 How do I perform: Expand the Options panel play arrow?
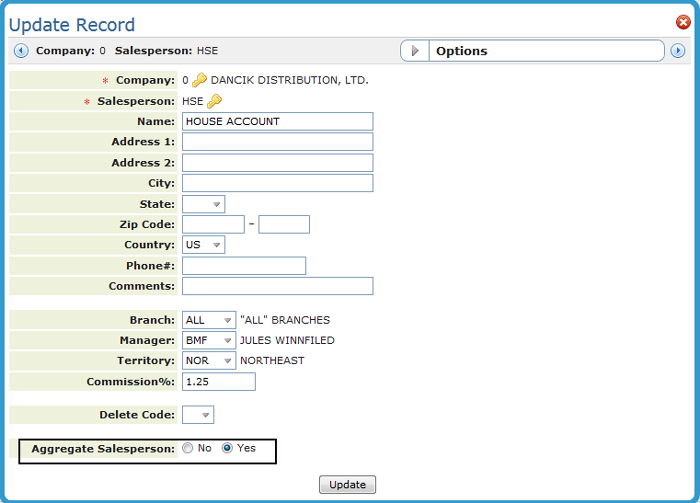coord(415,51)
